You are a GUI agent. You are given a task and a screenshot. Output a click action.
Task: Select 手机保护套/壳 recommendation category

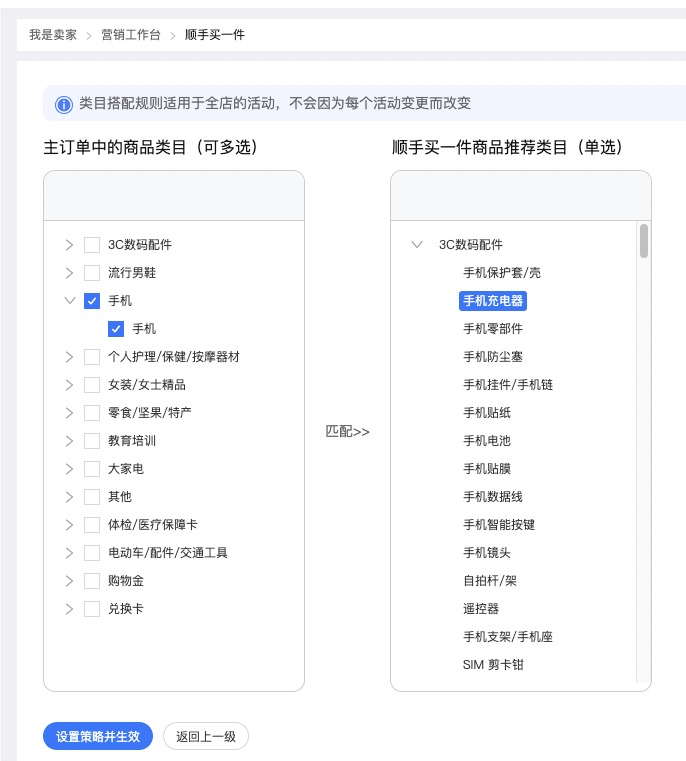point(502,273)
